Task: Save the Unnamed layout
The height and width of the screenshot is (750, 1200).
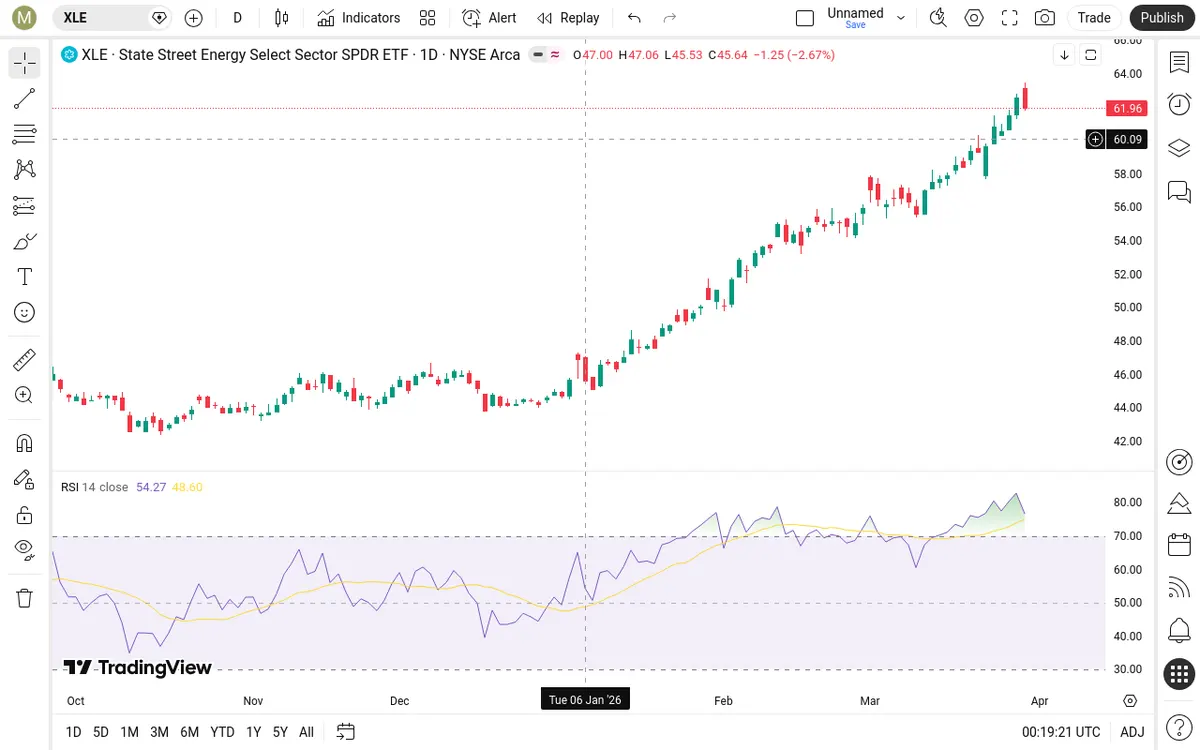Action: [856, 25]
